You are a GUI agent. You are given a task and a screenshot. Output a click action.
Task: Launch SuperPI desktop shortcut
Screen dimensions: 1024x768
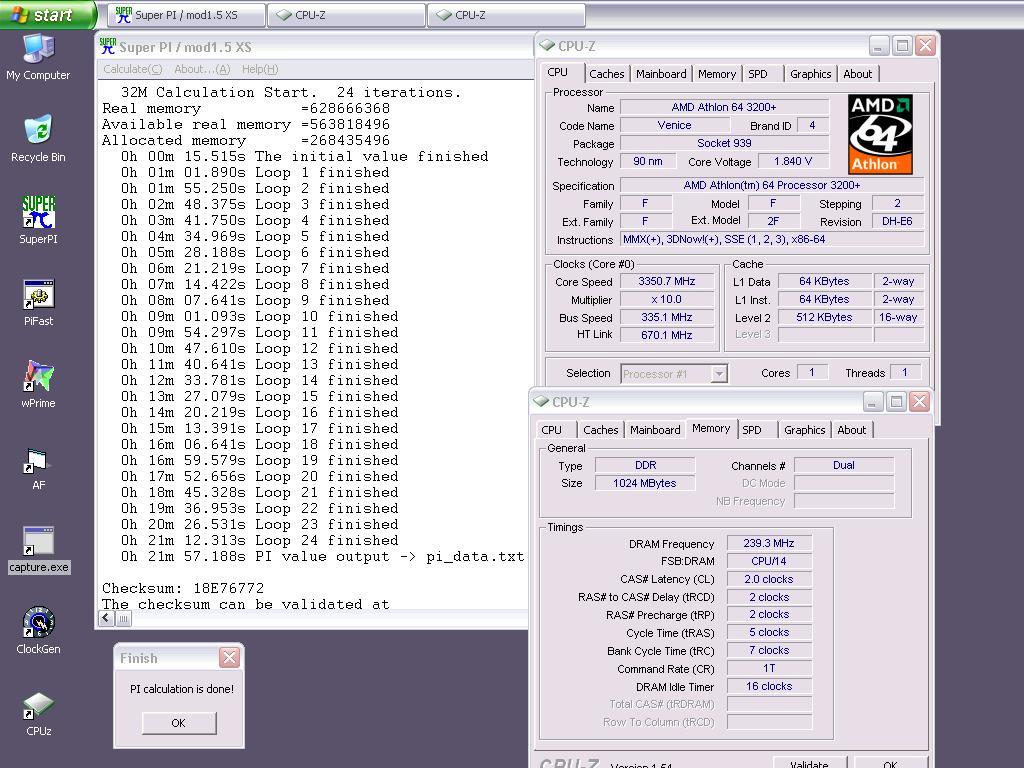pos(38,220)
